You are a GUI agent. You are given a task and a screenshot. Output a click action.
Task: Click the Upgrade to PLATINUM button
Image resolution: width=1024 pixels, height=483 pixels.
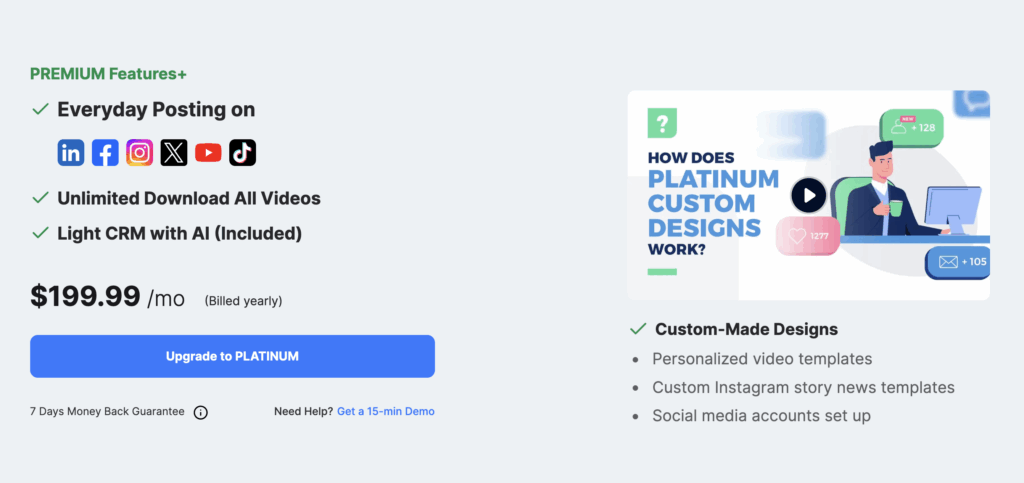tap(232, 356)
